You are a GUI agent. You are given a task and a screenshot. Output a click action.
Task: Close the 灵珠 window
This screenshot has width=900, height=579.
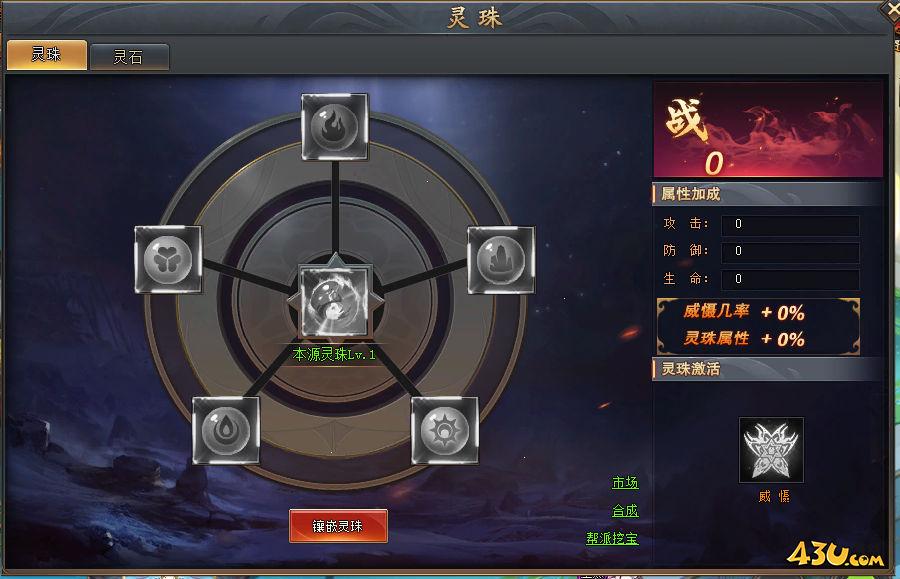[x=891, y=9]
